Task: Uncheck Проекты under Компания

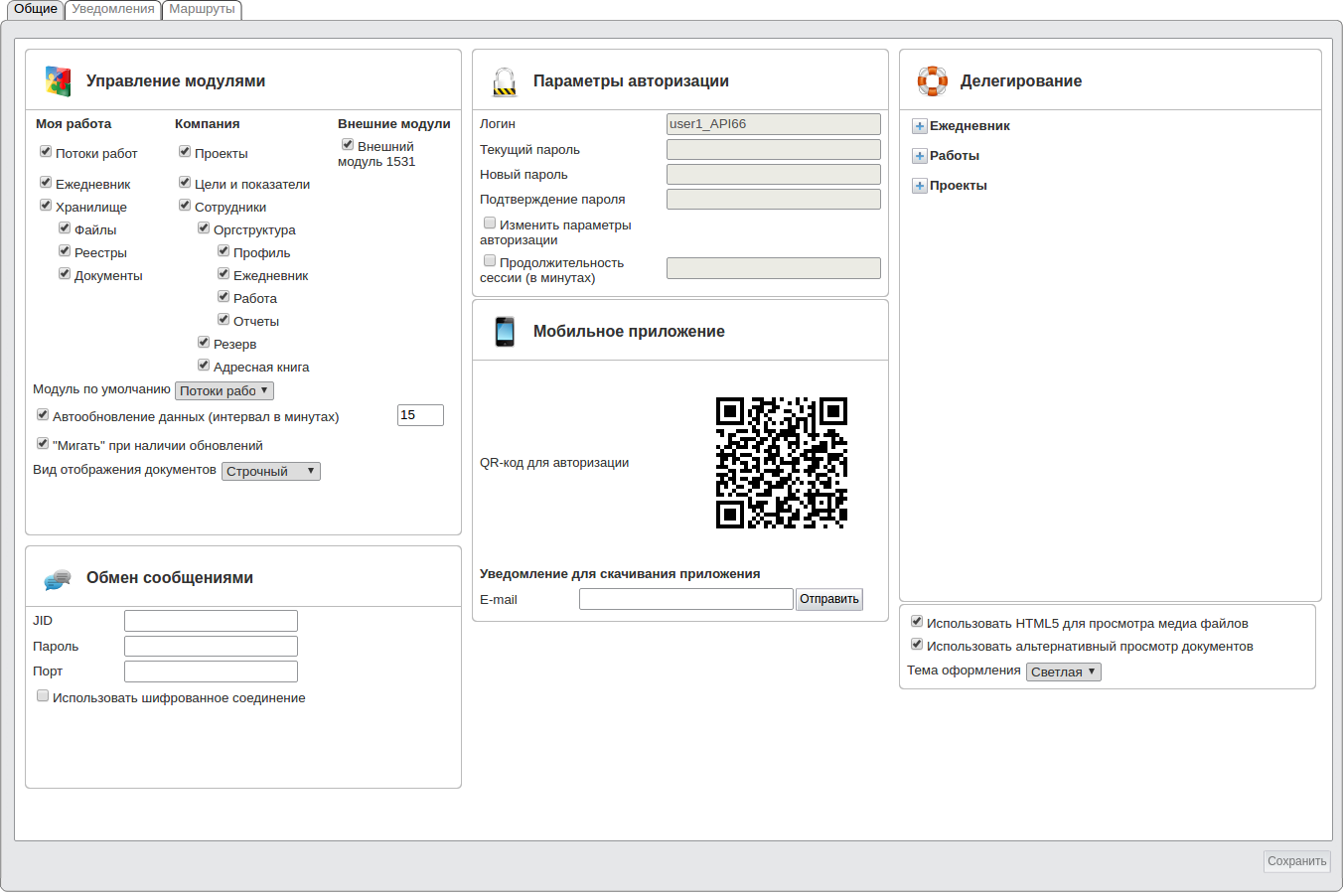Action: click(x=185, y=151)
